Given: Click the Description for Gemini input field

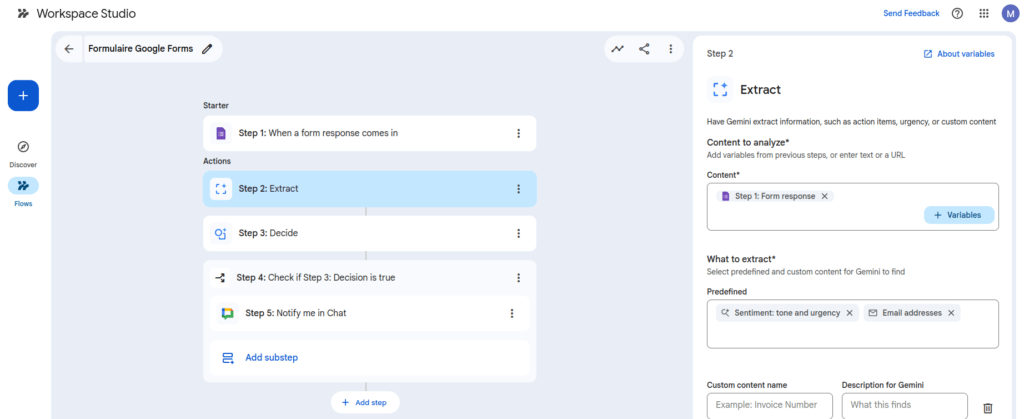Looking at the screenshot, I should coord(904,405).
